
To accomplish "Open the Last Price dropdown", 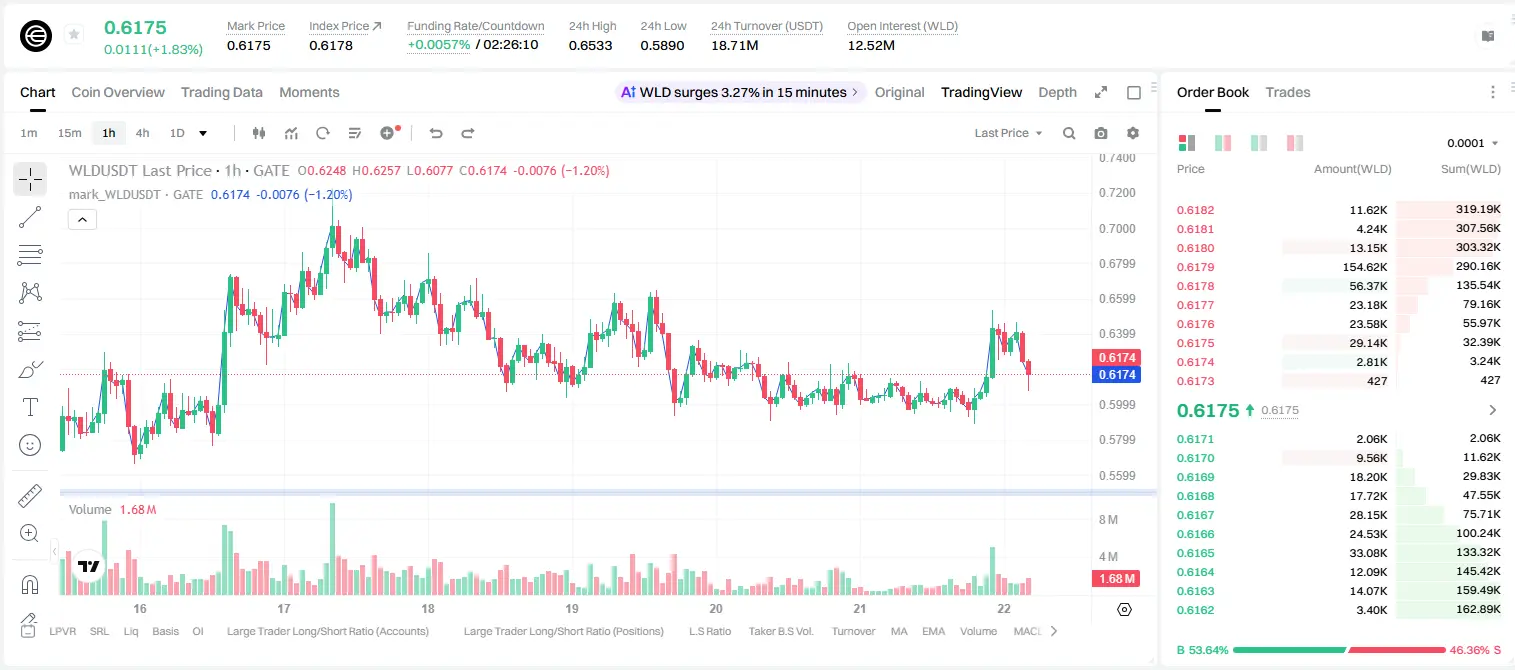I will coord(1008,133).
